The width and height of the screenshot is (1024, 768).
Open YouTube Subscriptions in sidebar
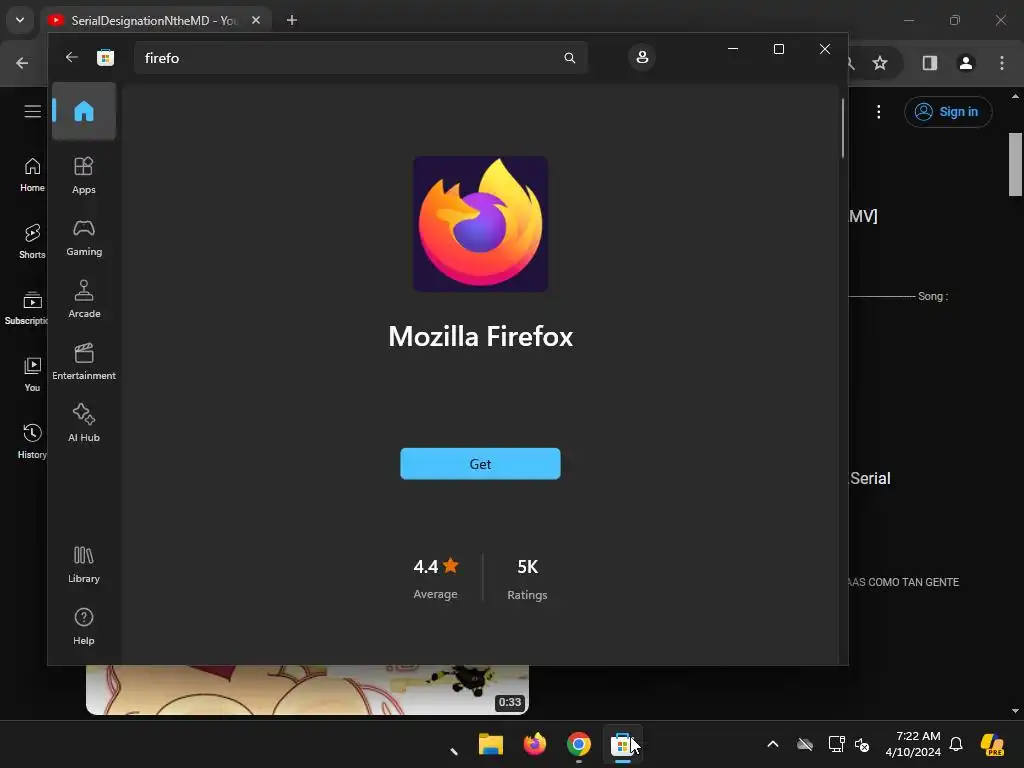pos(26,308)
